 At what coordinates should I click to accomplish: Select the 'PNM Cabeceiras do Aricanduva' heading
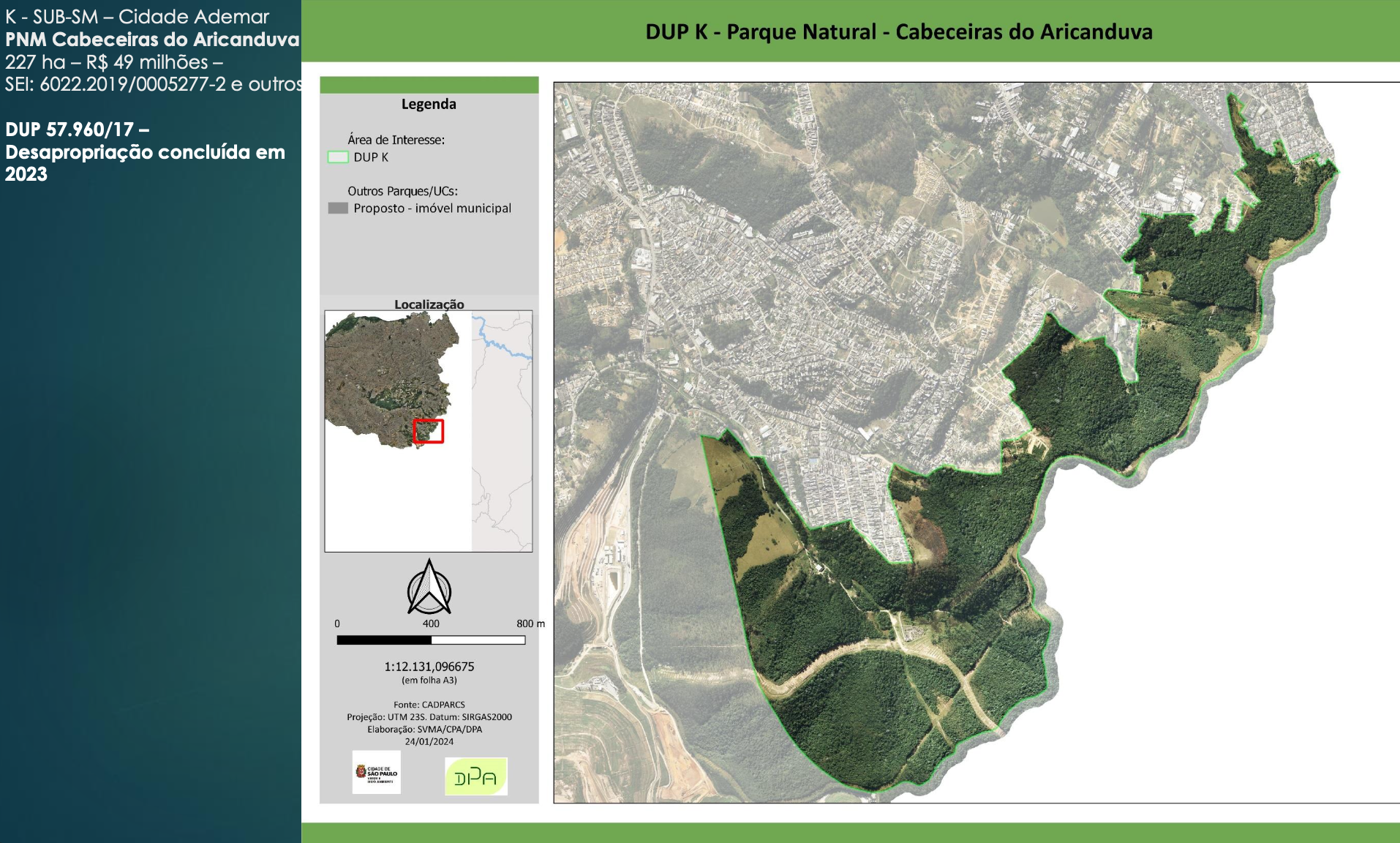pyautogui.click(x=152, y=40)
